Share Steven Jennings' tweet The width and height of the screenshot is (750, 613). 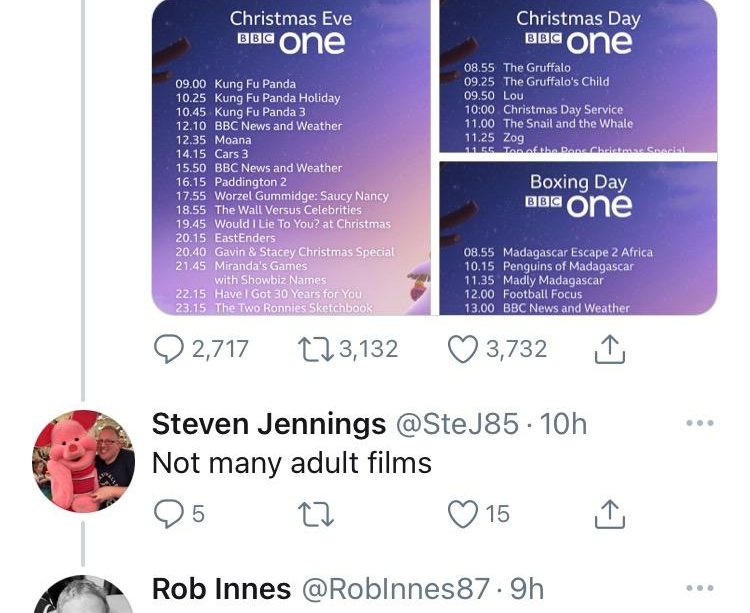point(609,514)
